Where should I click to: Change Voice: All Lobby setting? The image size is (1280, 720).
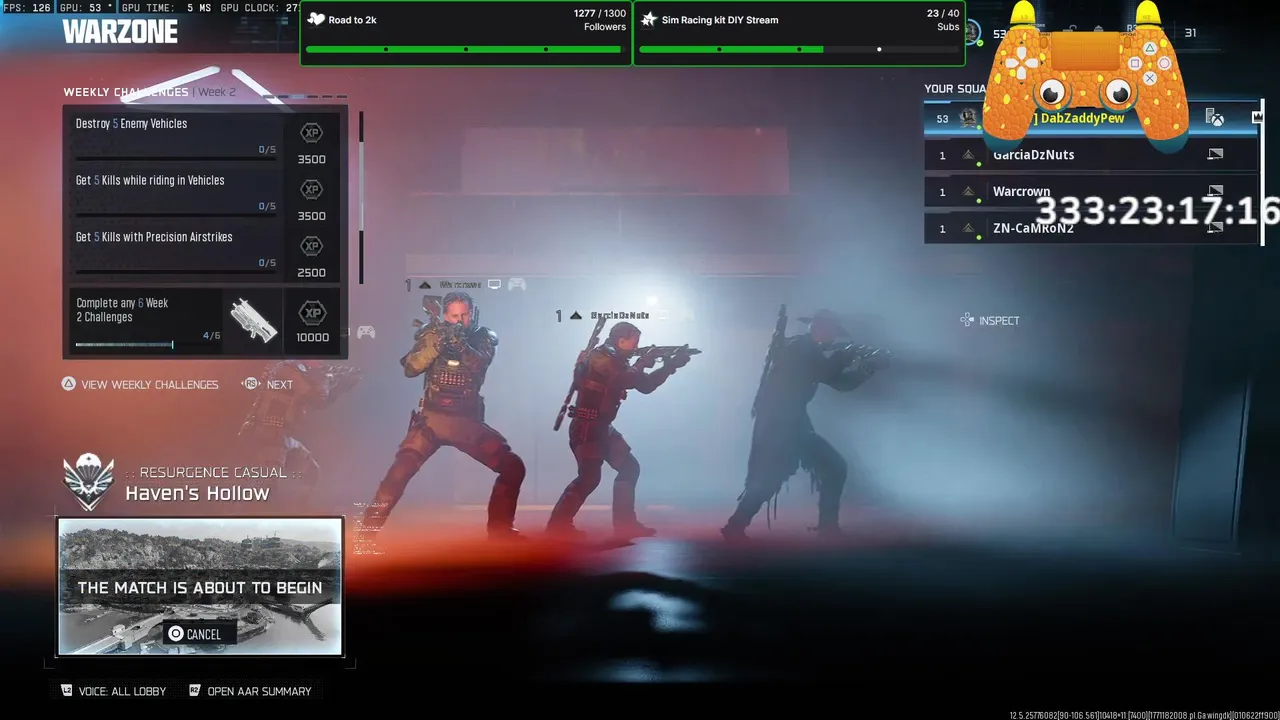(x=113, y=691)
